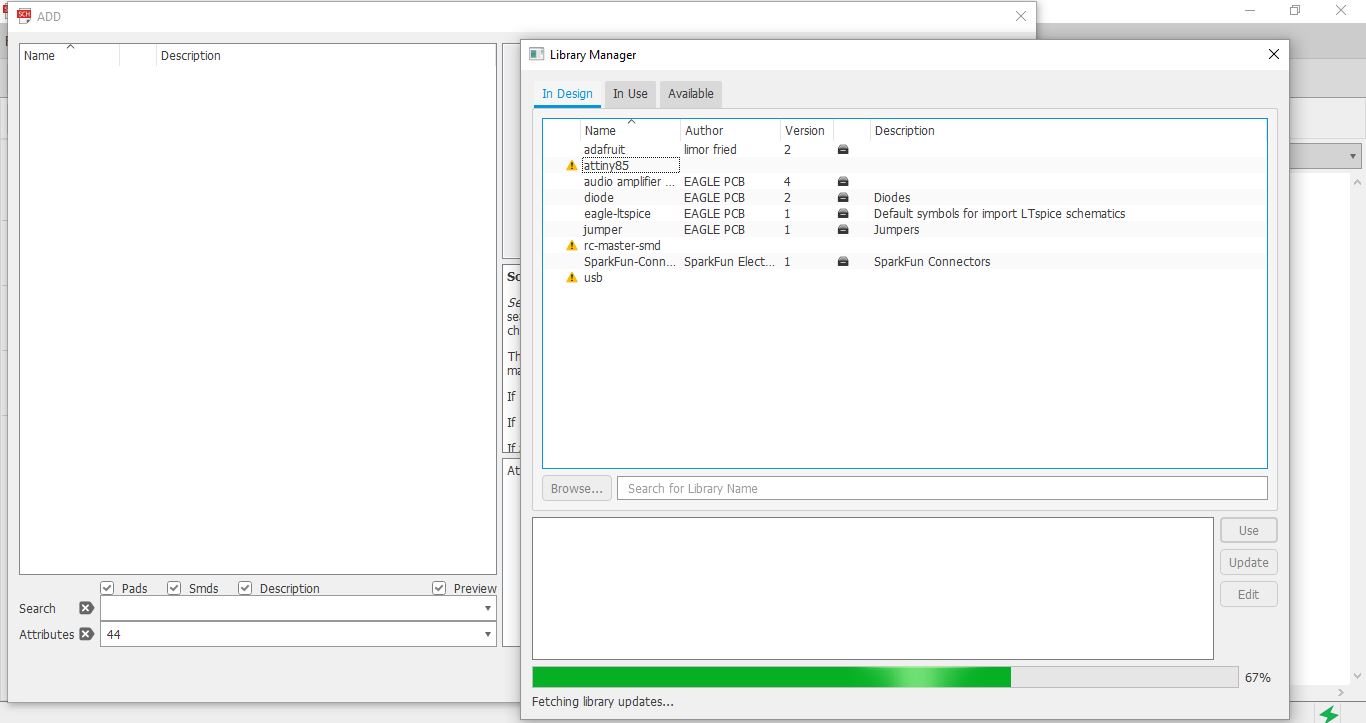Click the green lightning icon in status corner
Viewport: 1366px width, 723px height.
1328,714
